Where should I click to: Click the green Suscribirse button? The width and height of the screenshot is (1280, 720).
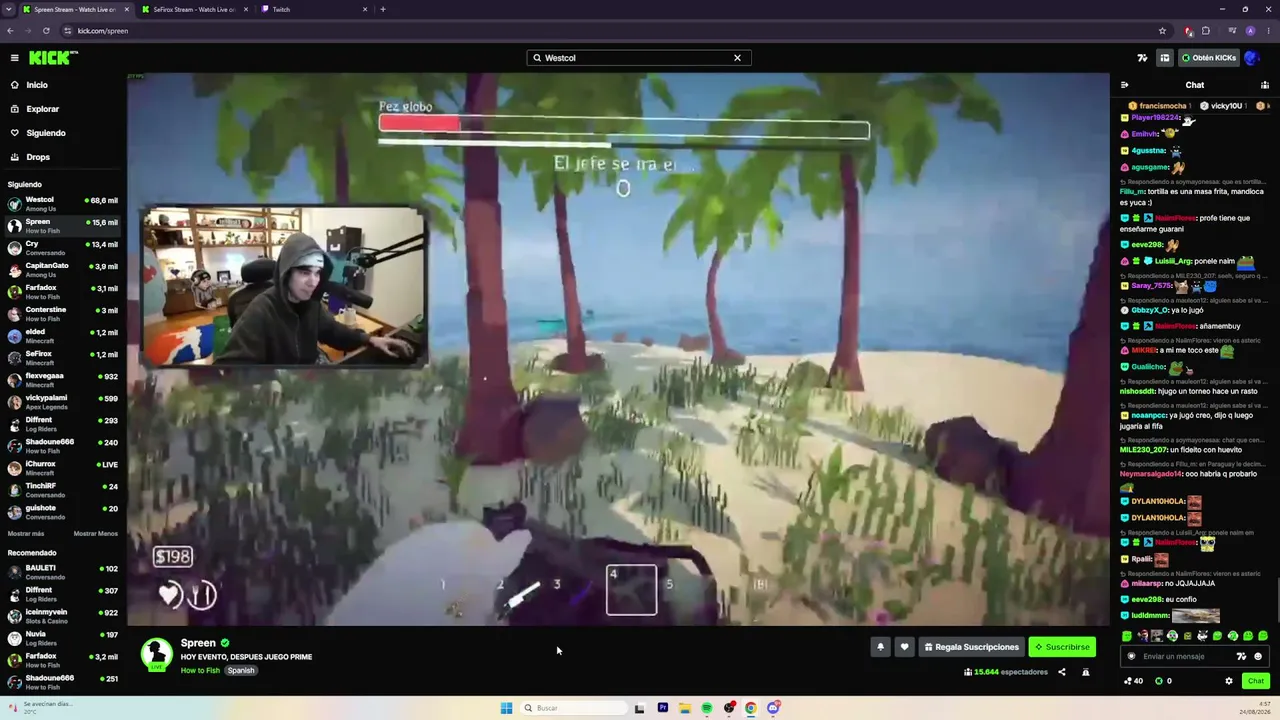[x=1062, y=647]
